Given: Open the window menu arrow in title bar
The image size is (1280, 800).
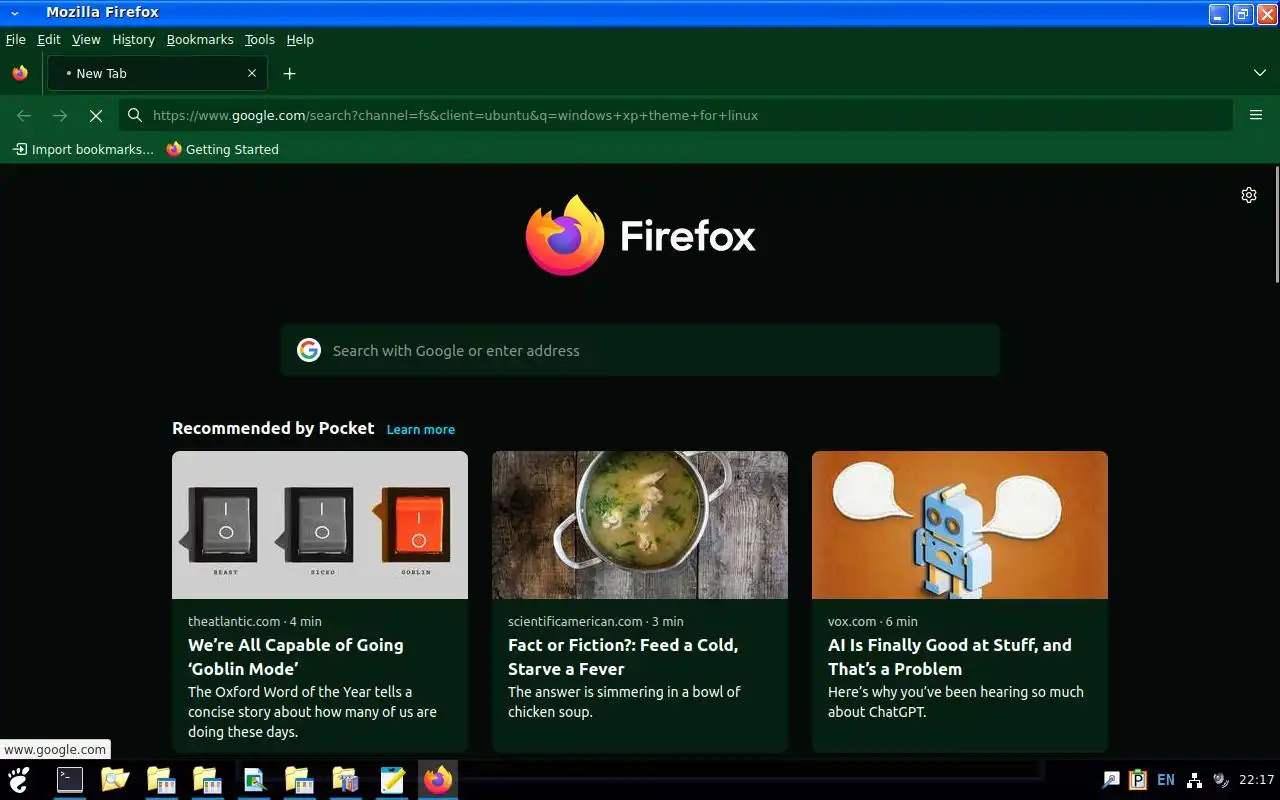Looking at the screenshot, I should click(15, 13).
